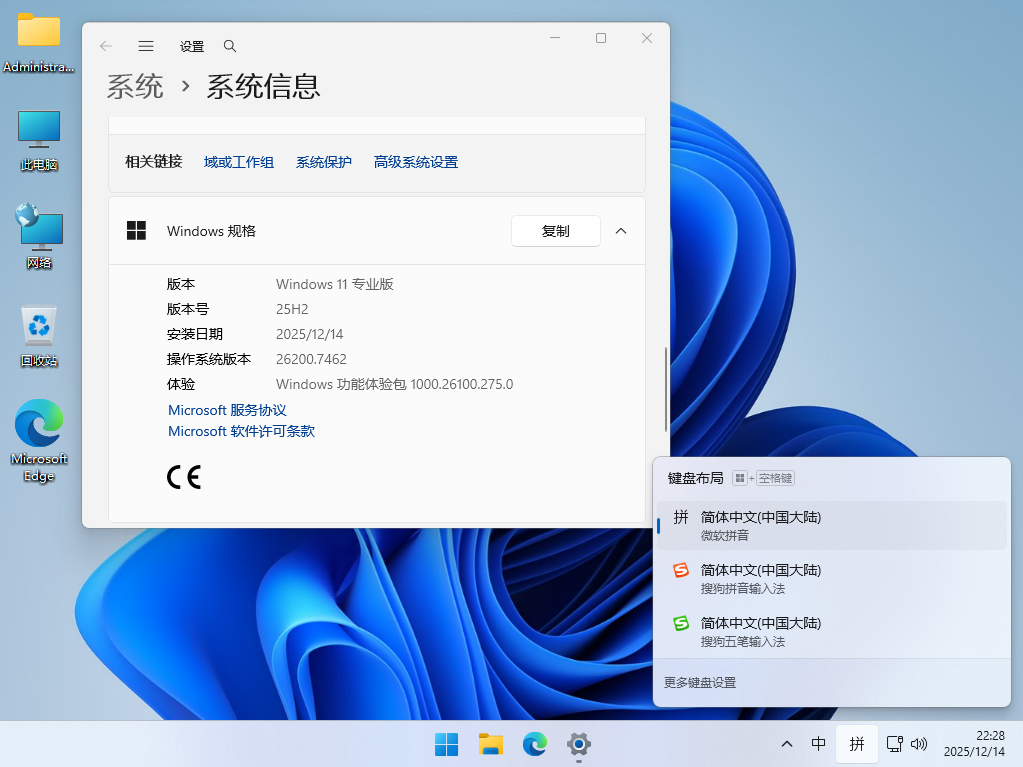Click the 25H2 version number value
Viewport: 1023px width, 767px height.
pyautogui.click(x=292, y=309)
